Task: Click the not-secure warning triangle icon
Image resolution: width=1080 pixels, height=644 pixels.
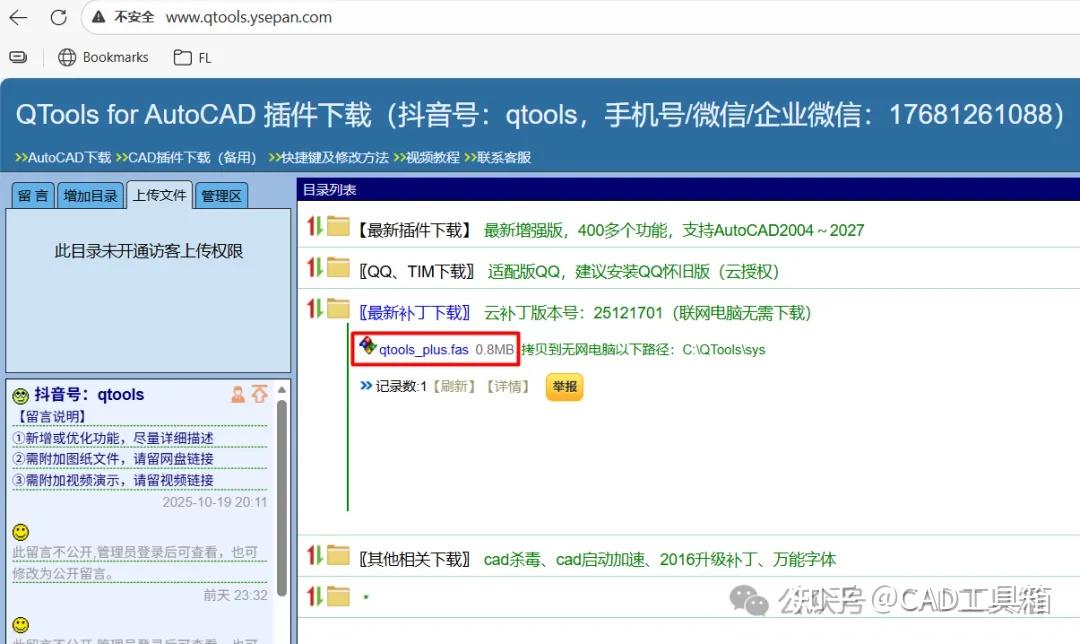Action: pos(98,17)
